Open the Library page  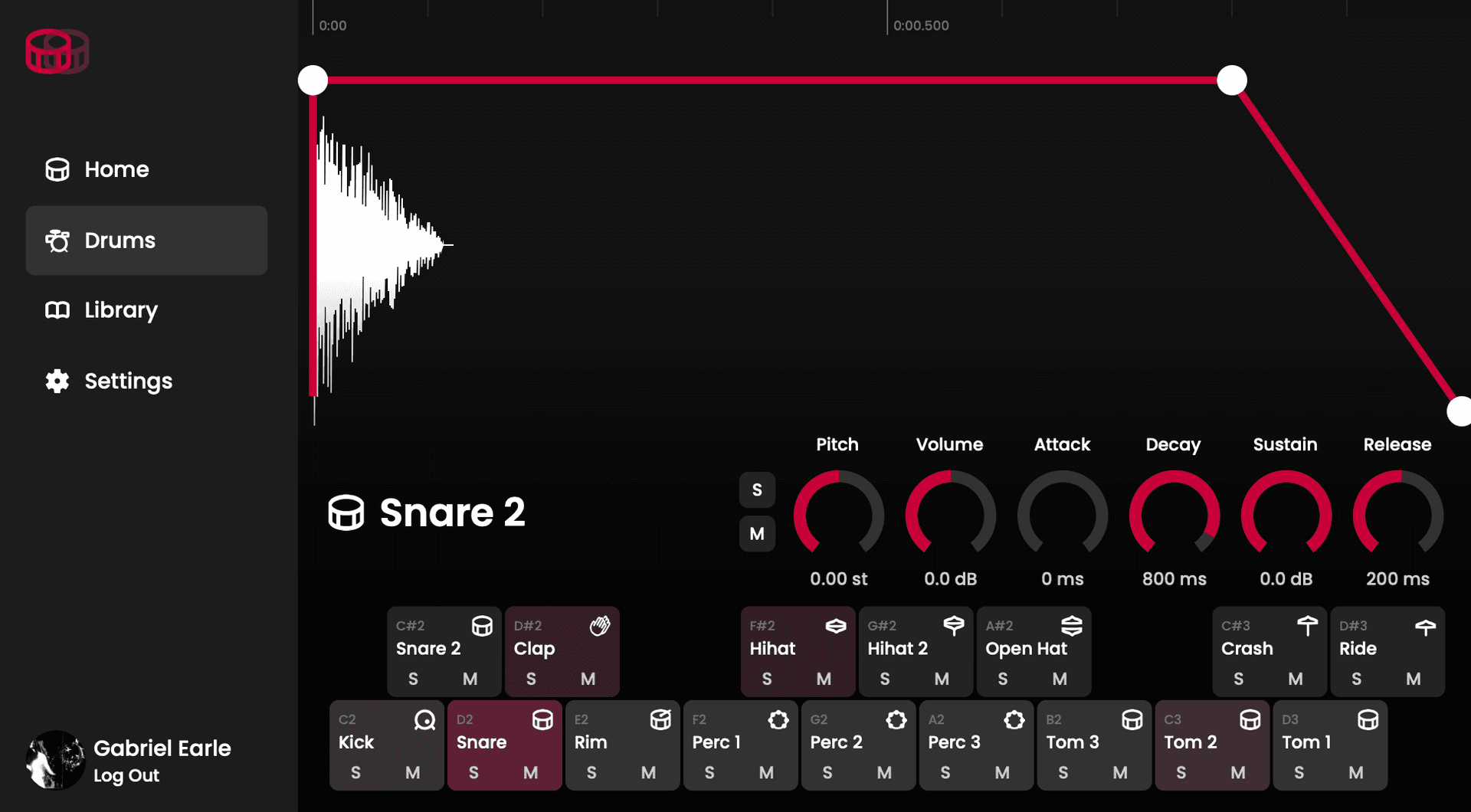(x=121, y=310)
